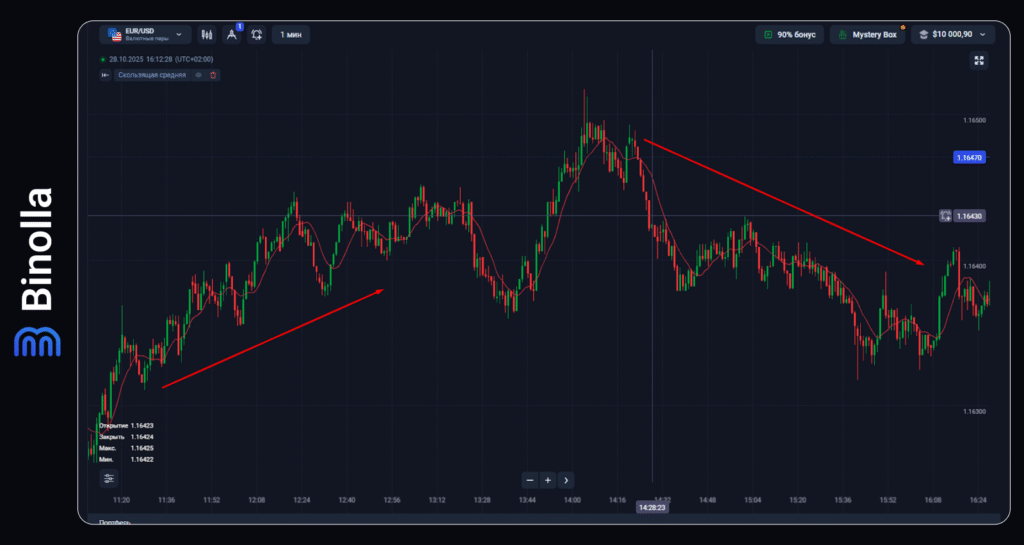Image resolution: width=1024 pixels, height=545 pixels.
Task: Open chart settings sliders icon
Action: pyautogui.click(x=109, y=478)
